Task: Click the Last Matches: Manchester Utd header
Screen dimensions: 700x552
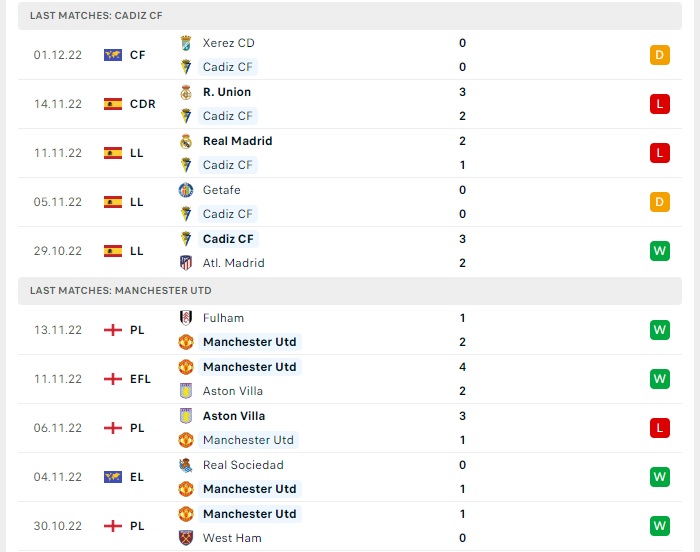Action: click(350, 291)
